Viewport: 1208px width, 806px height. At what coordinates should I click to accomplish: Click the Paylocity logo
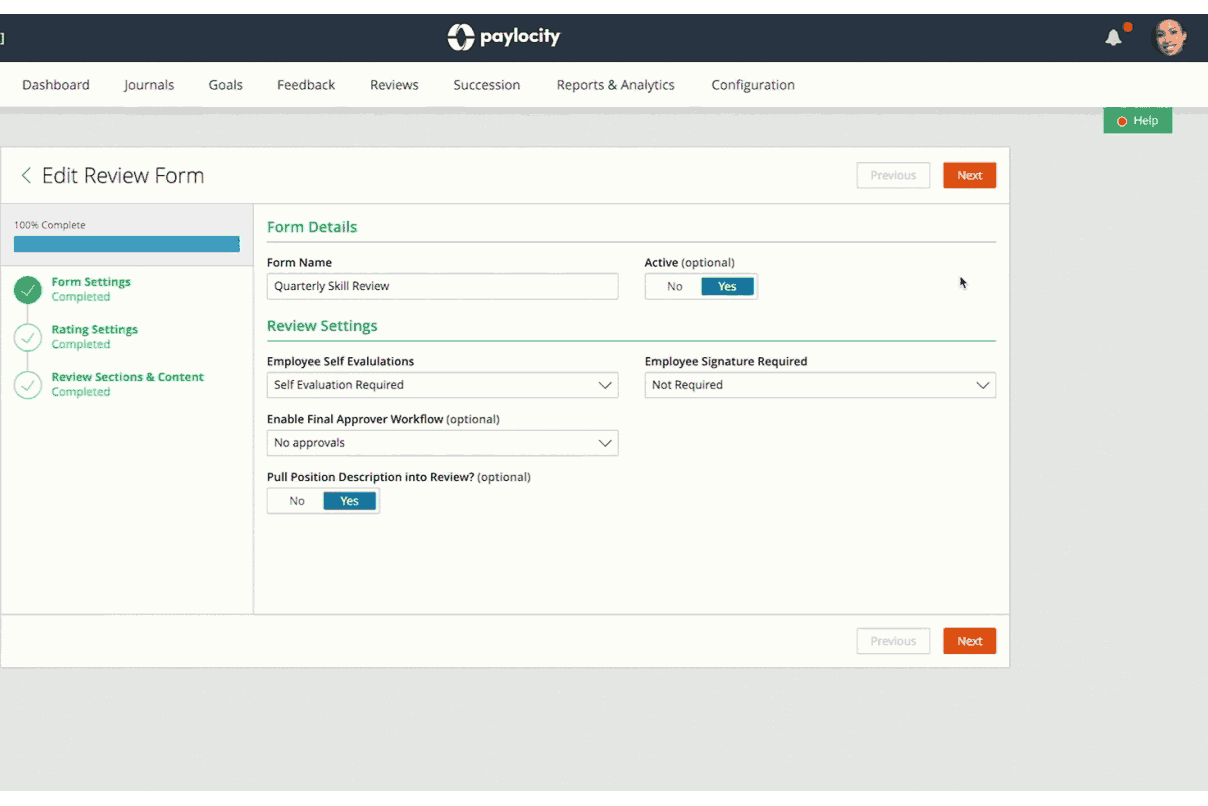[x=504, y=37]
